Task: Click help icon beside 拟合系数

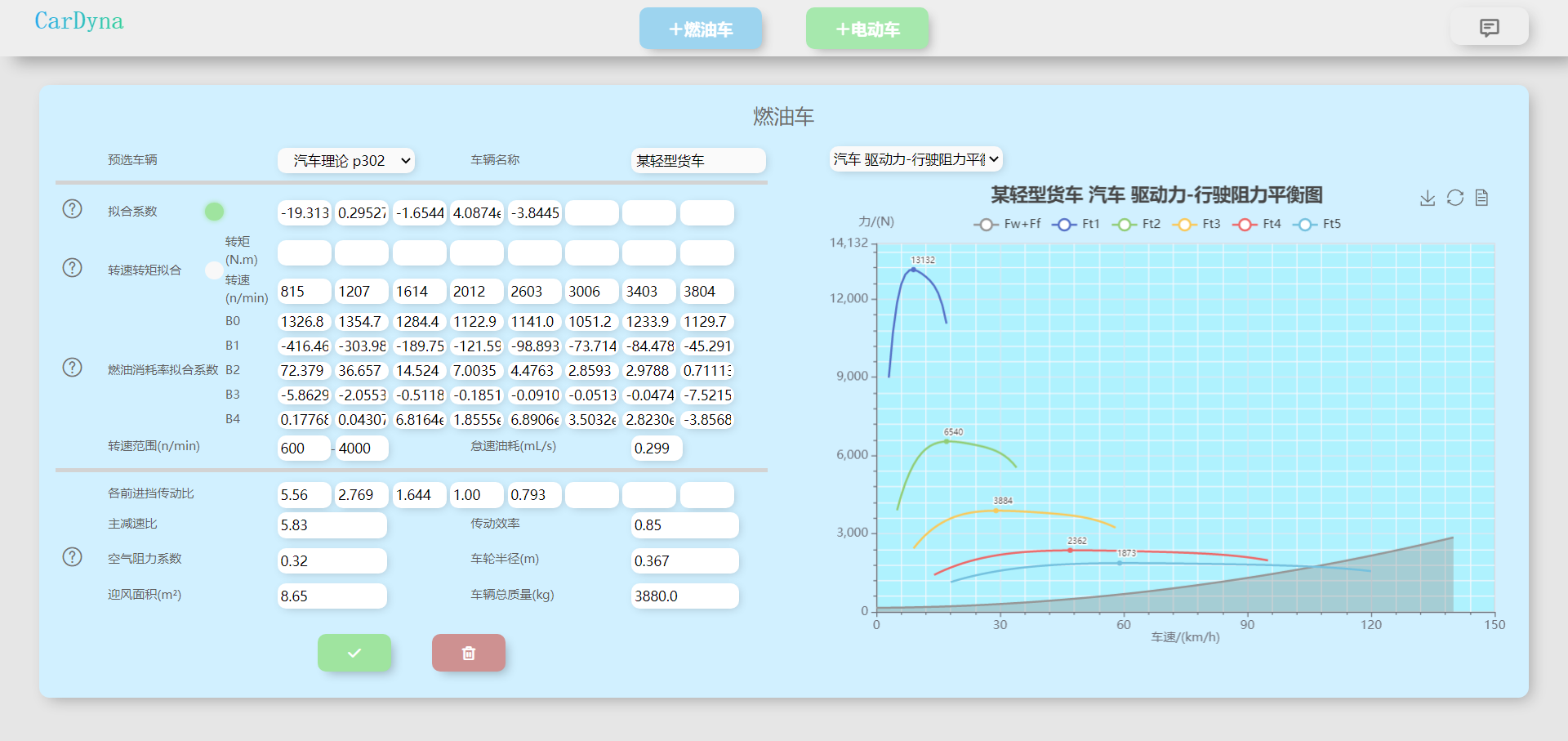Action: [x=72, y=209]
